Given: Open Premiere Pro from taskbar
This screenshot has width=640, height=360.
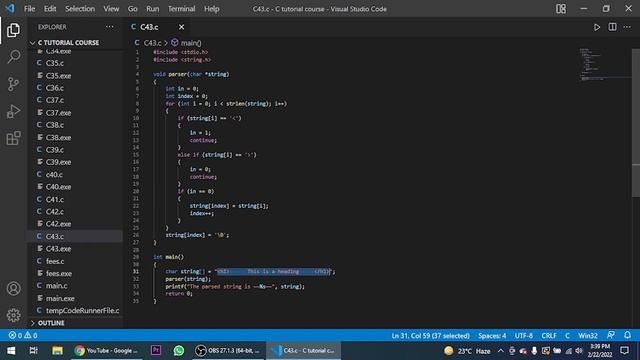Looking at the screenshot, I should (156, 351).
